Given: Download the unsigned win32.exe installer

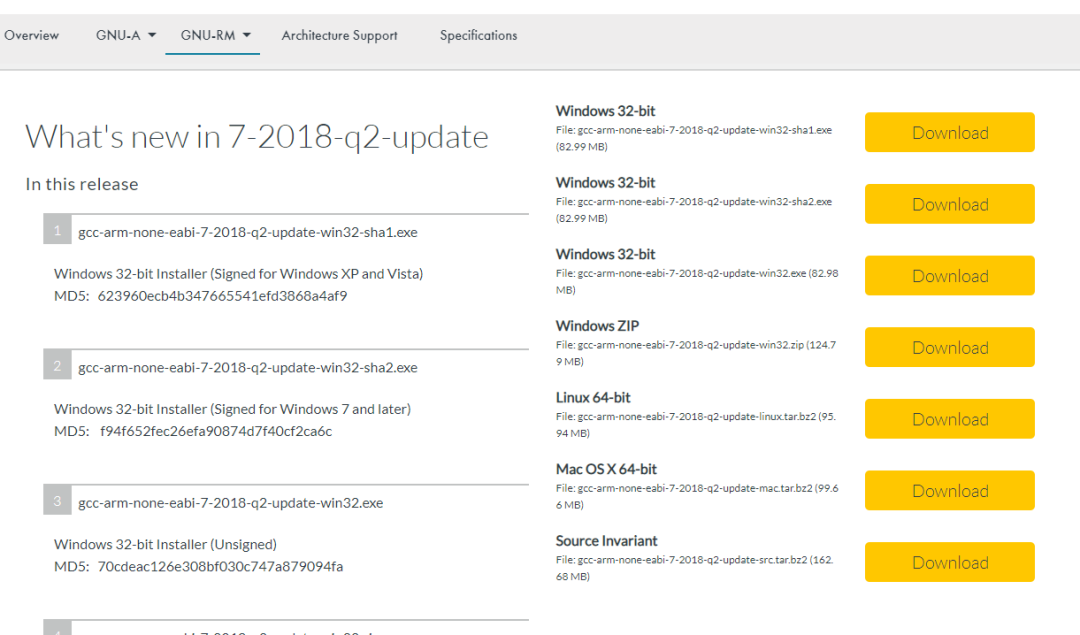Looking at the screenshot, I should pyautogui.click(x=950, y=275).
